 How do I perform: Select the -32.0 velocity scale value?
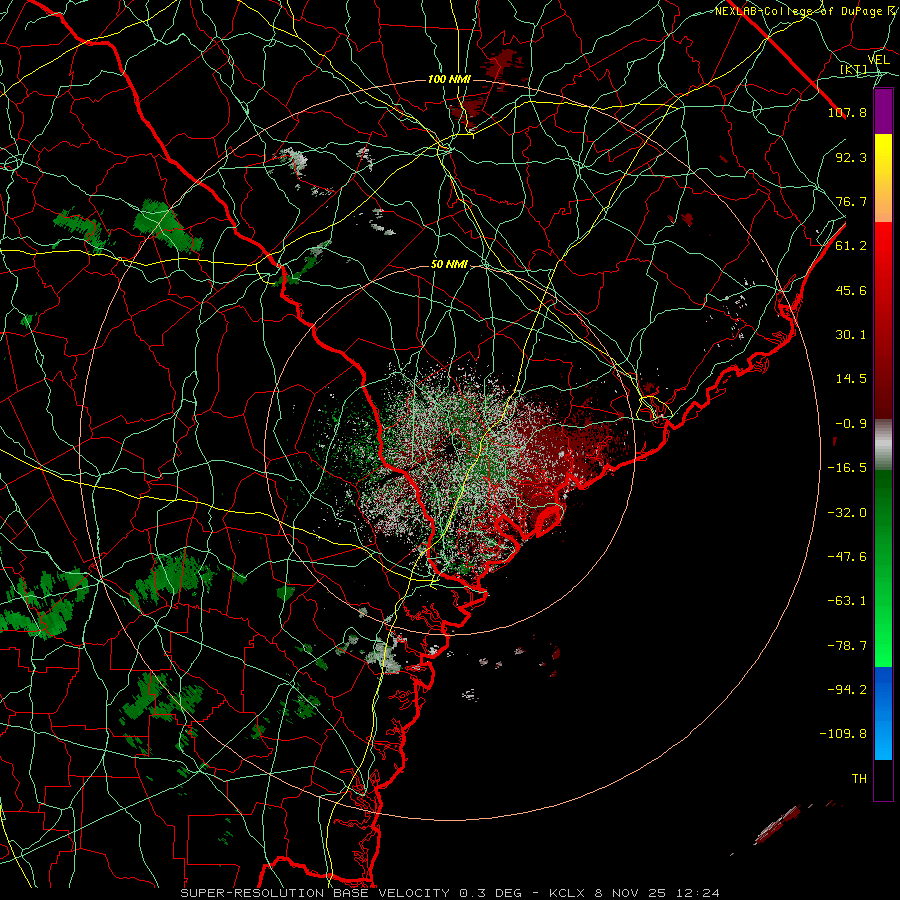pos(847,513)
